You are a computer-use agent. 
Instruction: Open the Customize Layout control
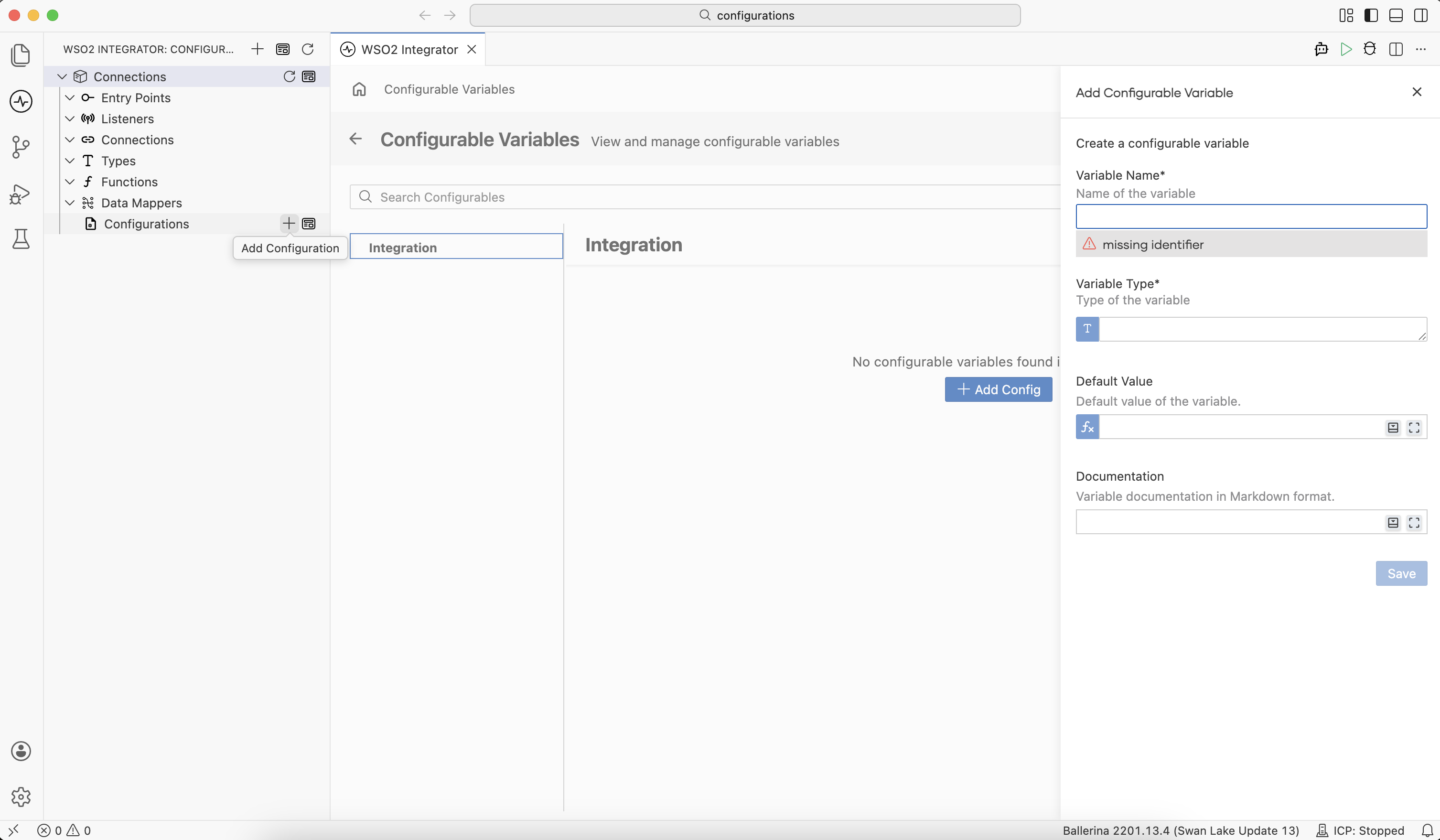coord(1346,15)
